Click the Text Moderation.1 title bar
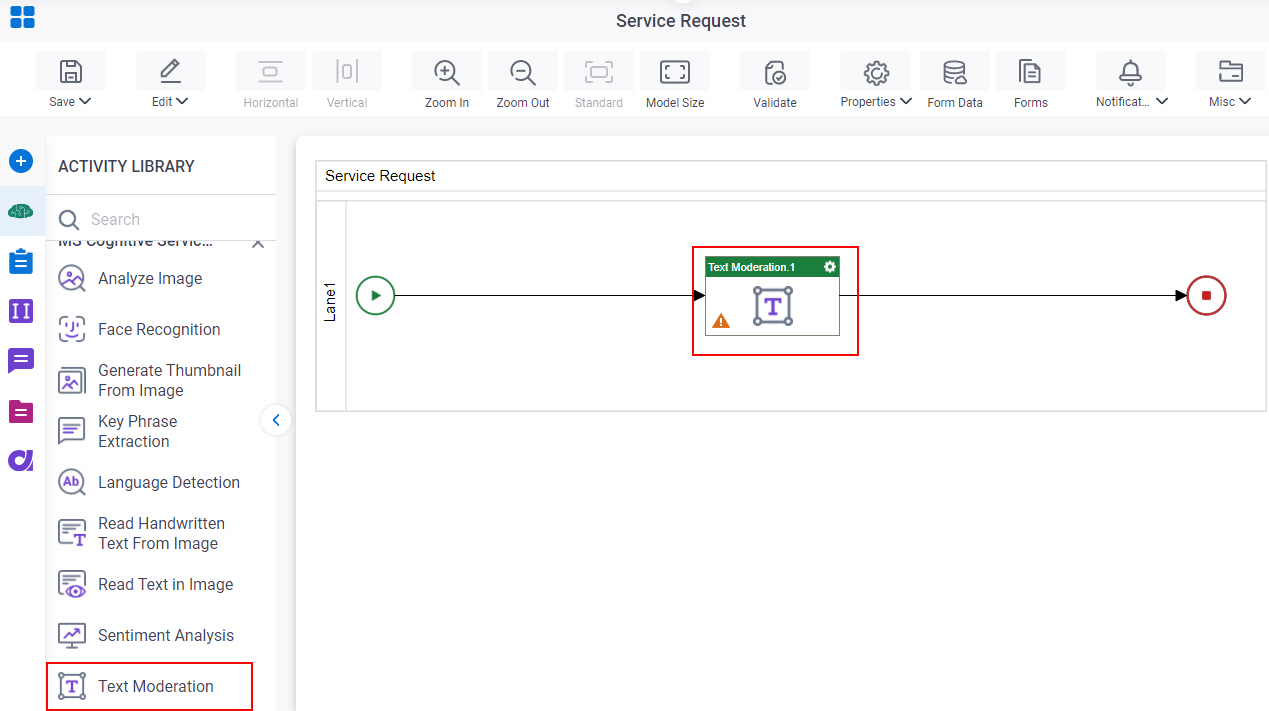Viewport: 1269px width, 711px height. [x=772, y=267]
